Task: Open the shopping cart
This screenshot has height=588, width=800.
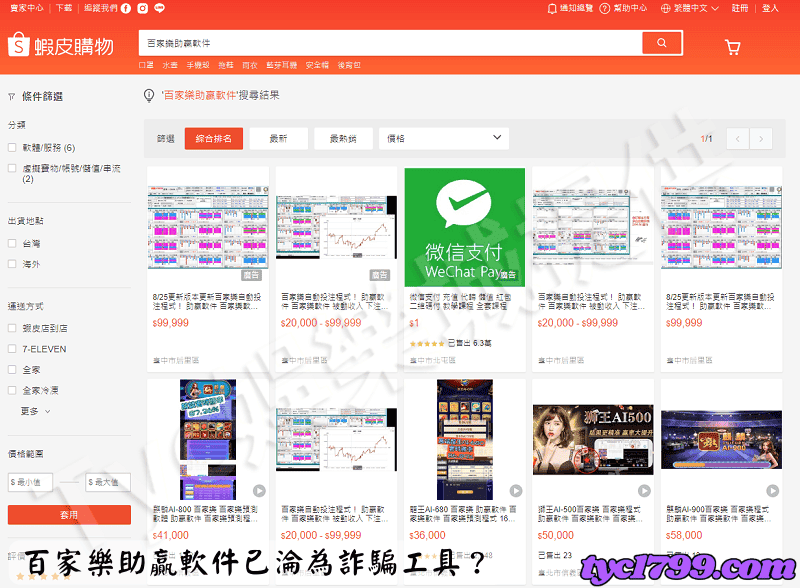Action: (733, 47)
